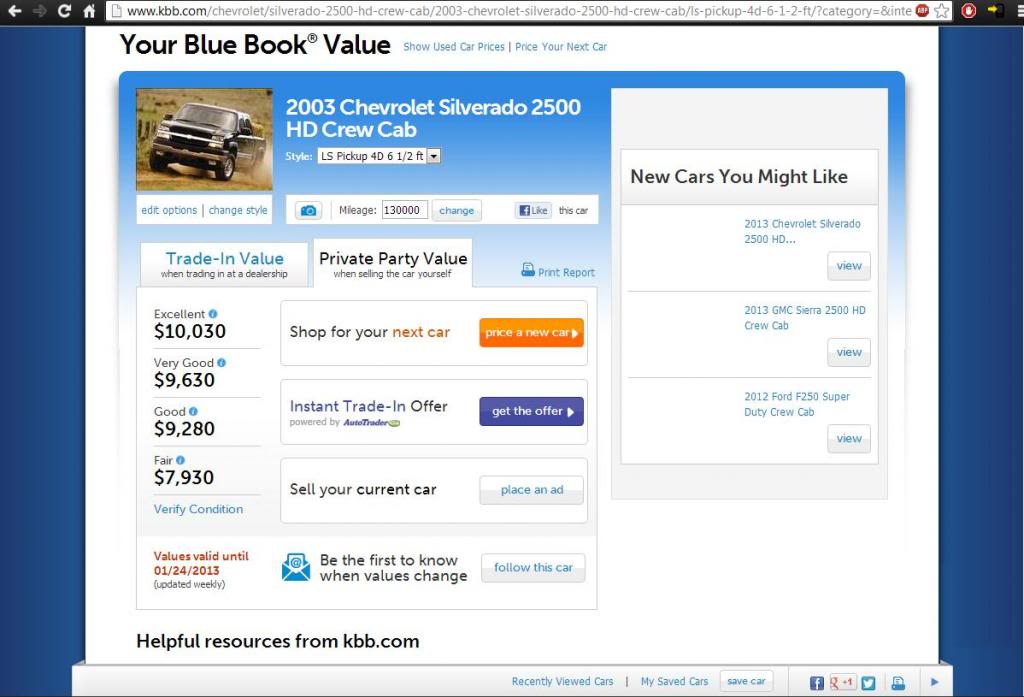The image size is (1024, 697).
Task: Open the Print Report link
Action: click(x=566, y=272)
